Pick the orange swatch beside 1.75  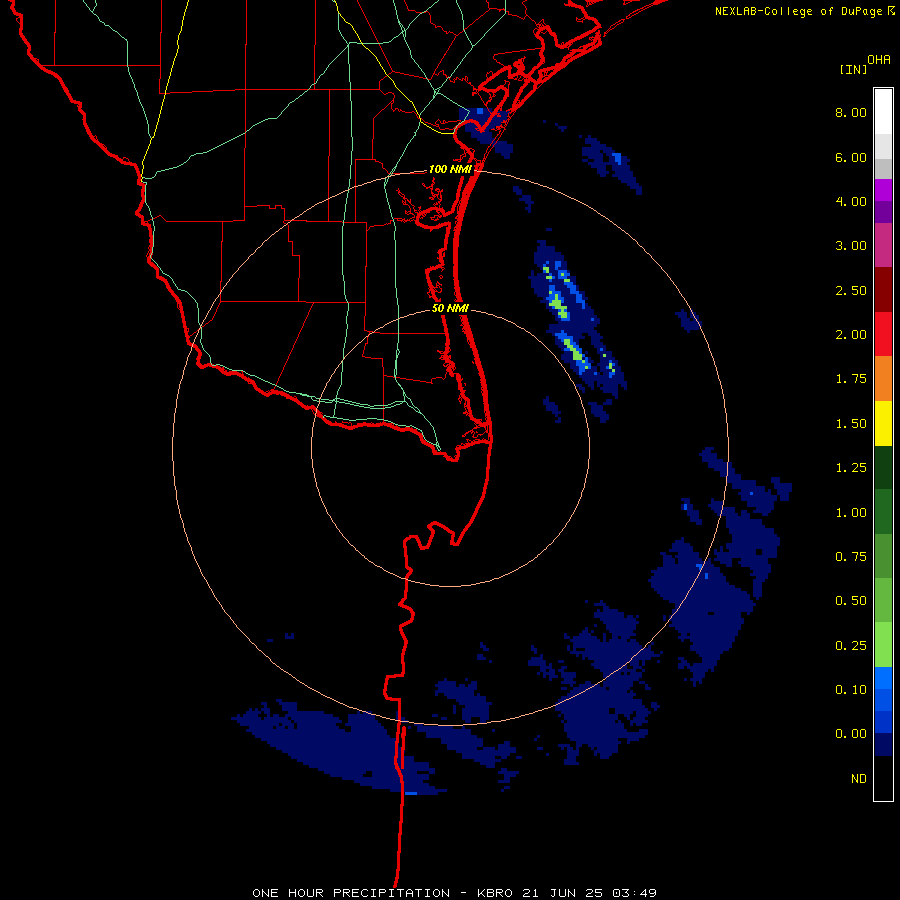point(883,379)
